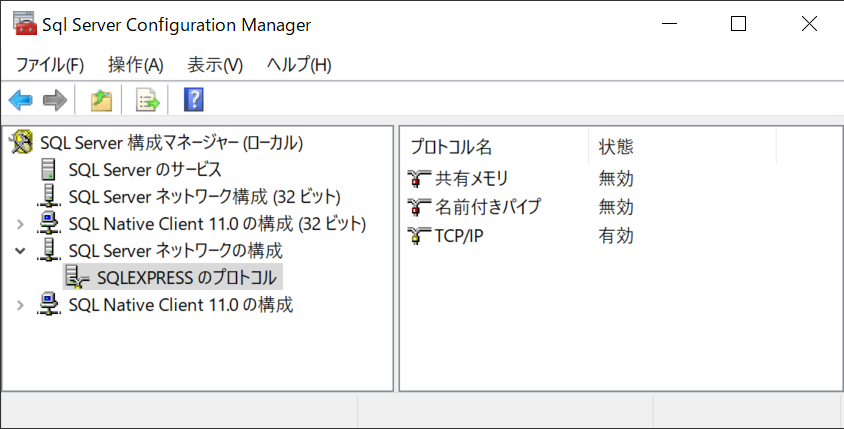Open the ファイル(F) menu
This screenshot has width=844, height=429.
tap(50, 65)
